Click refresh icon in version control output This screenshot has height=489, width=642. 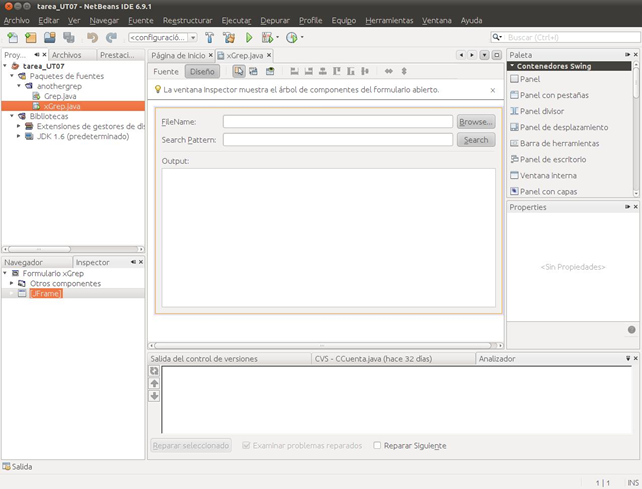tap(154, 371)
